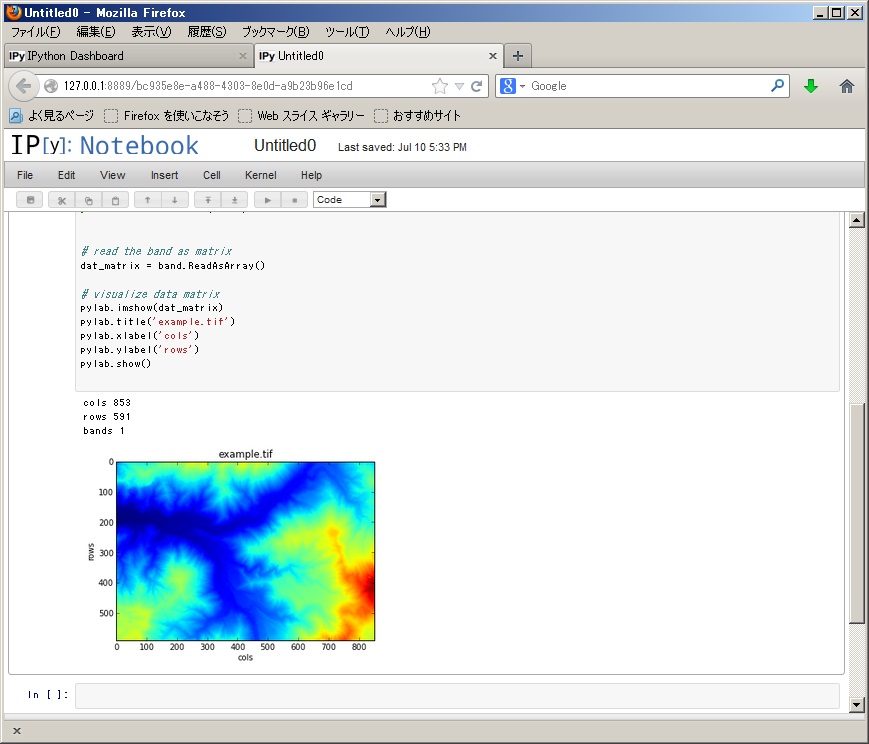Move the cell down with arrow icon
Image resolution: width=869 pixels, height=744 pixels.
point(175,200)
